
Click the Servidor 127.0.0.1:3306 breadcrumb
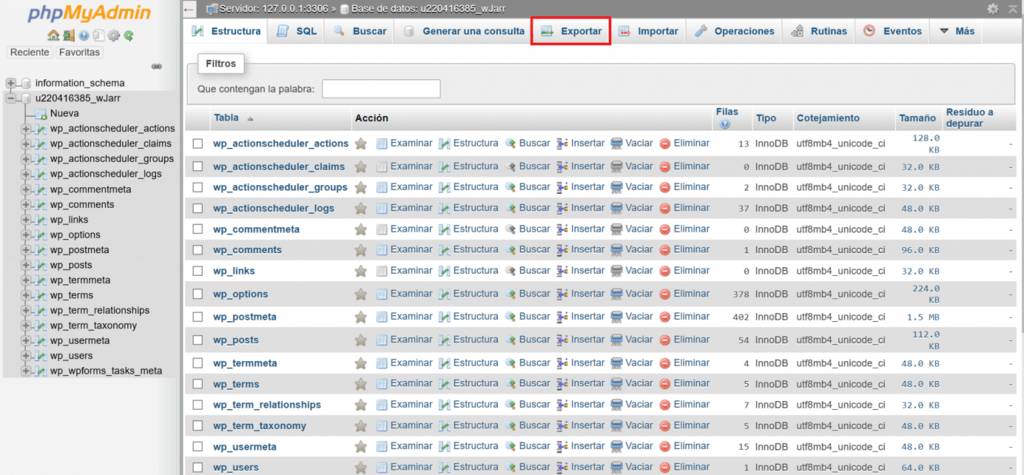pyautogui.click(x=273, y=9)
